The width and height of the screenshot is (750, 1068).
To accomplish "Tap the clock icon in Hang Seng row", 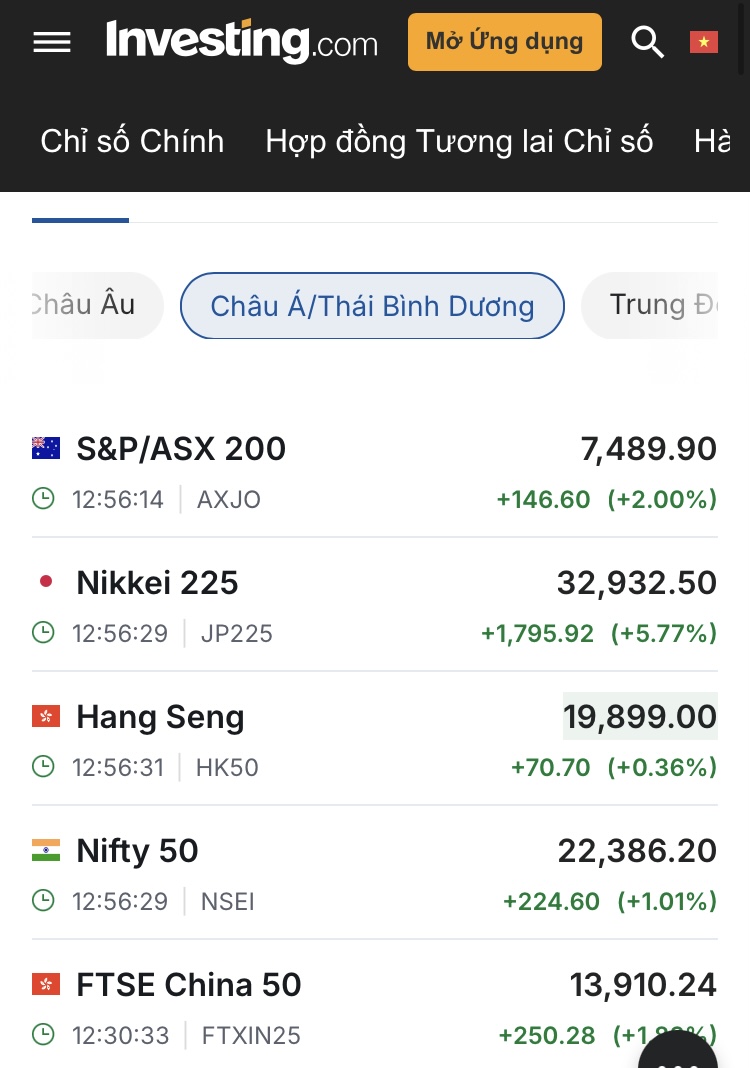I will click(x=43, y=767).
